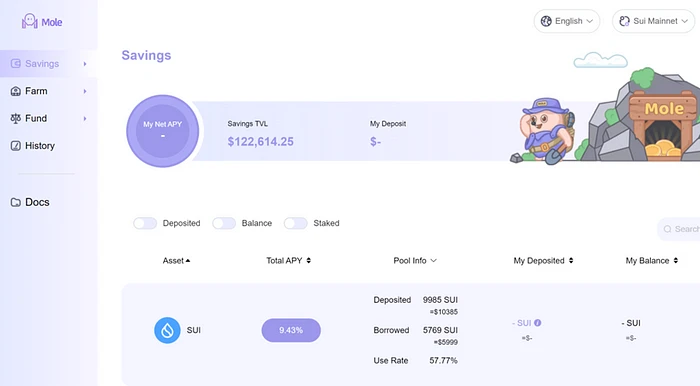
Task: Click the Search input field
Action: coord(679,229)
